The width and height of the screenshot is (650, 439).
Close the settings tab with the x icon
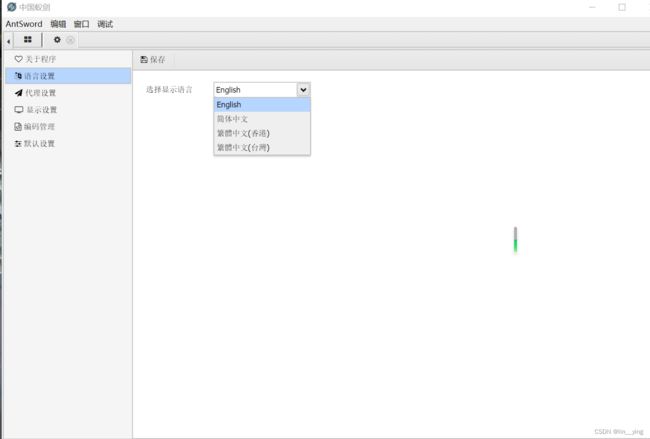click(70, 40)
